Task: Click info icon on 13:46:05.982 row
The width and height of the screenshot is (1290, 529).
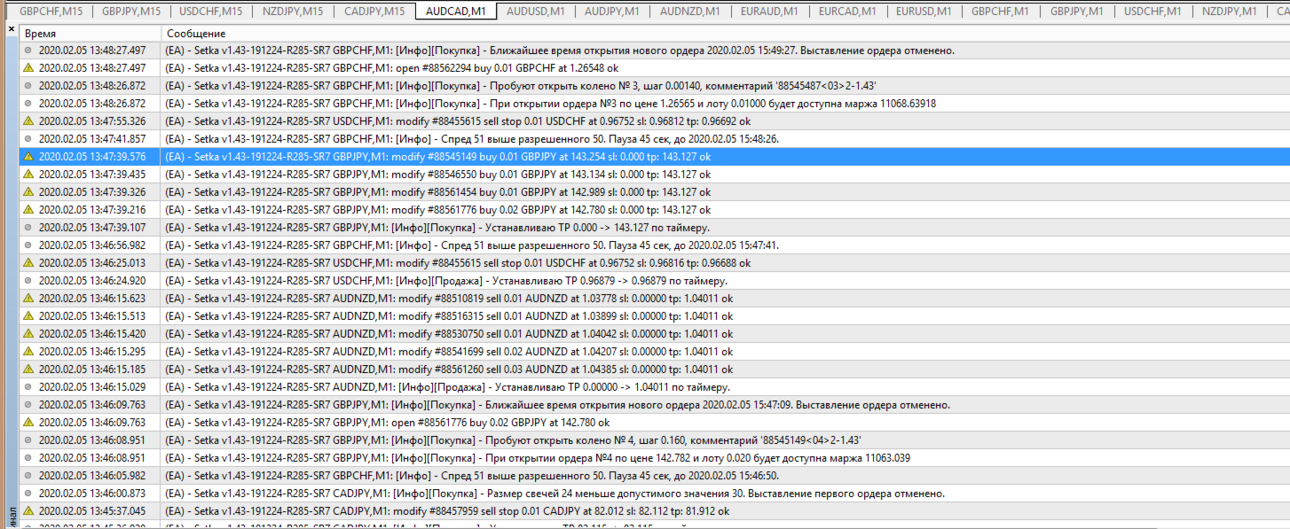Action: click(28, 476)
